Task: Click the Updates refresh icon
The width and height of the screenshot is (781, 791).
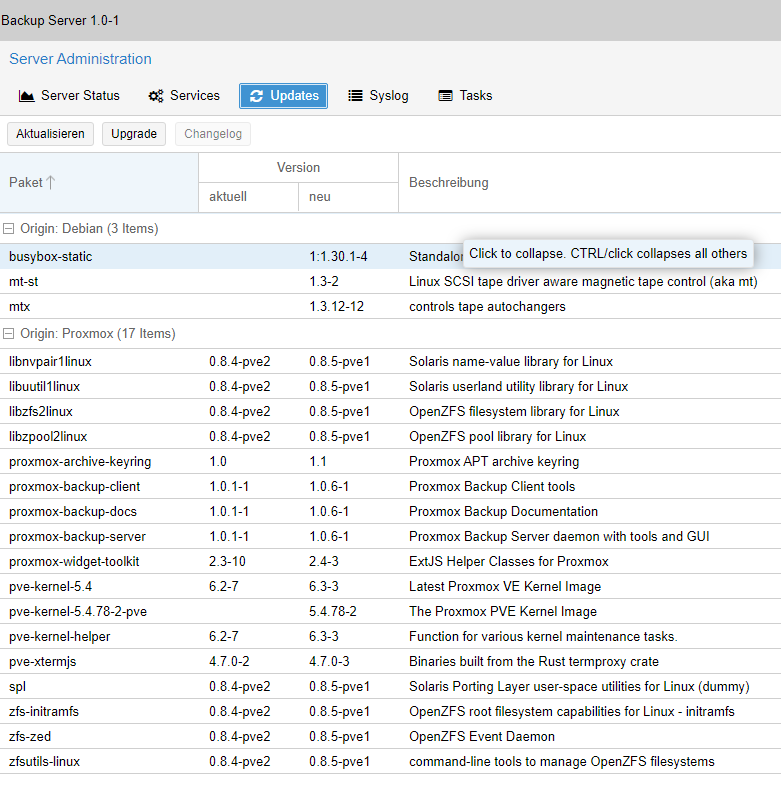Action: [256, 96]
